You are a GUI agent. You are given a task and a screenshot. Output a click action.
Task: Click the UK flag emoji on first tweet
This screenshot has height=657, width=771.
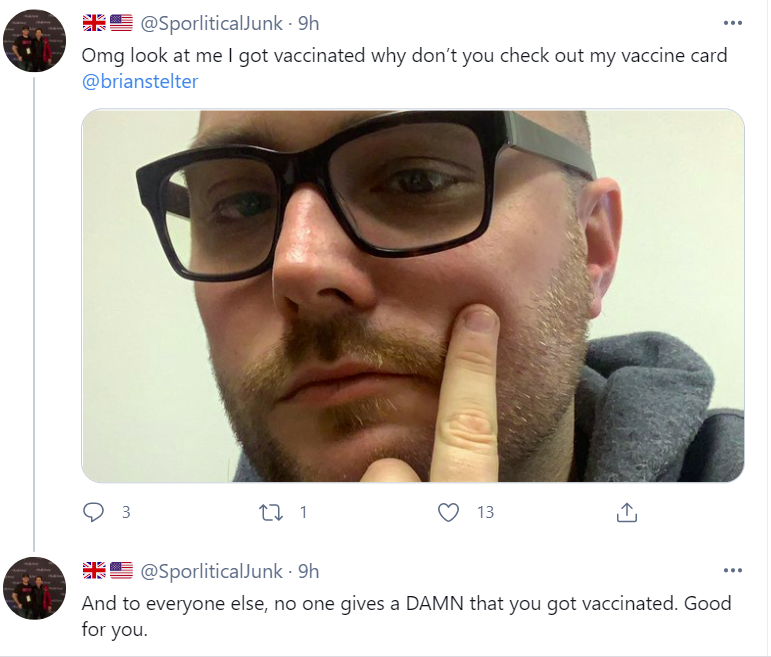click(x=94, y=23)
